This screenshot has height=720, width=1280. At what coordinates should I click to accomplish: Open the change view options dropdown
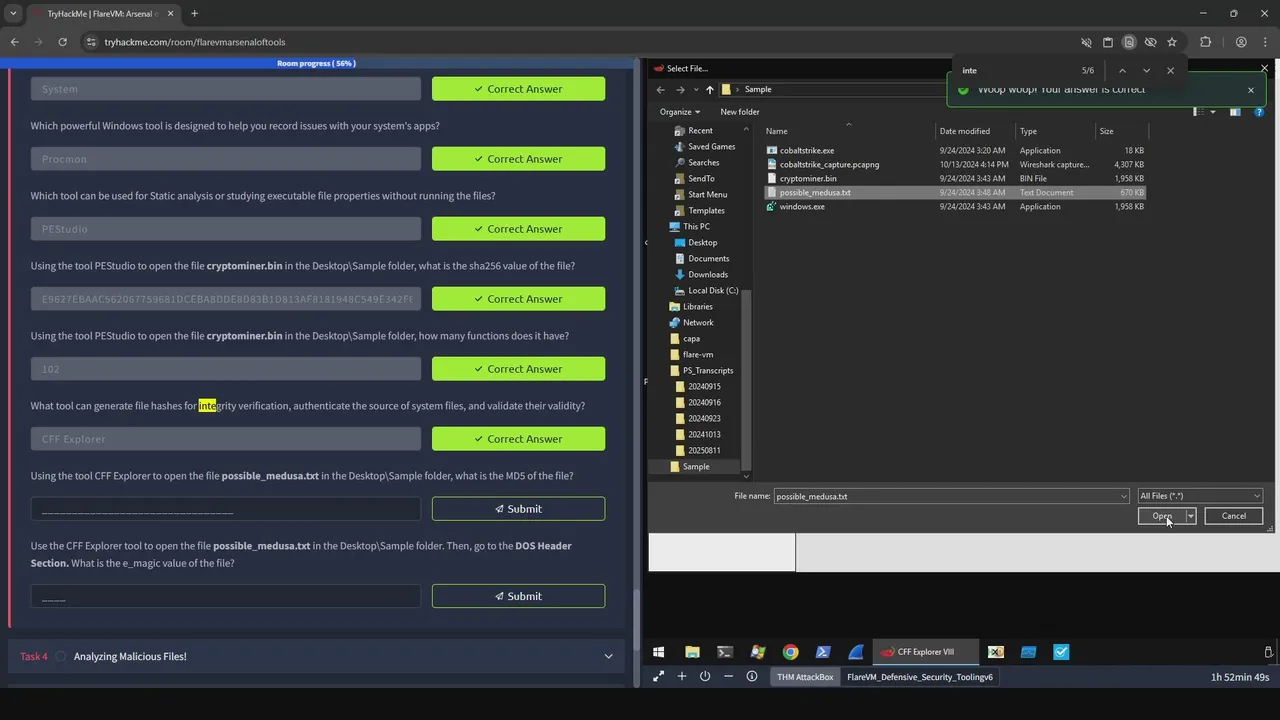pyautogui.click(x=1212, y=112)
